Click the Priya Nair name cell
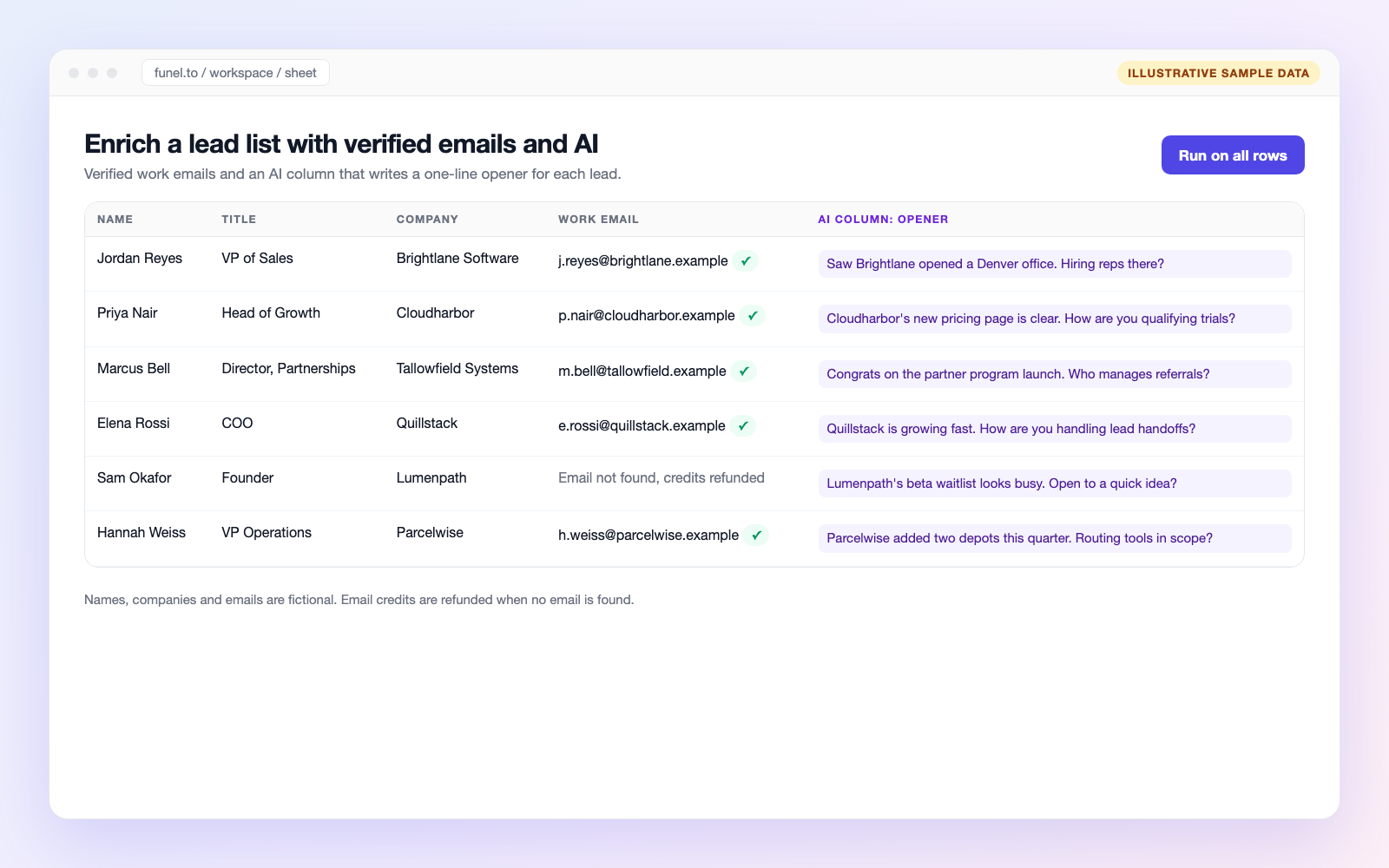1389x868 pixels. pyautogui.click(x=128, y=313)
